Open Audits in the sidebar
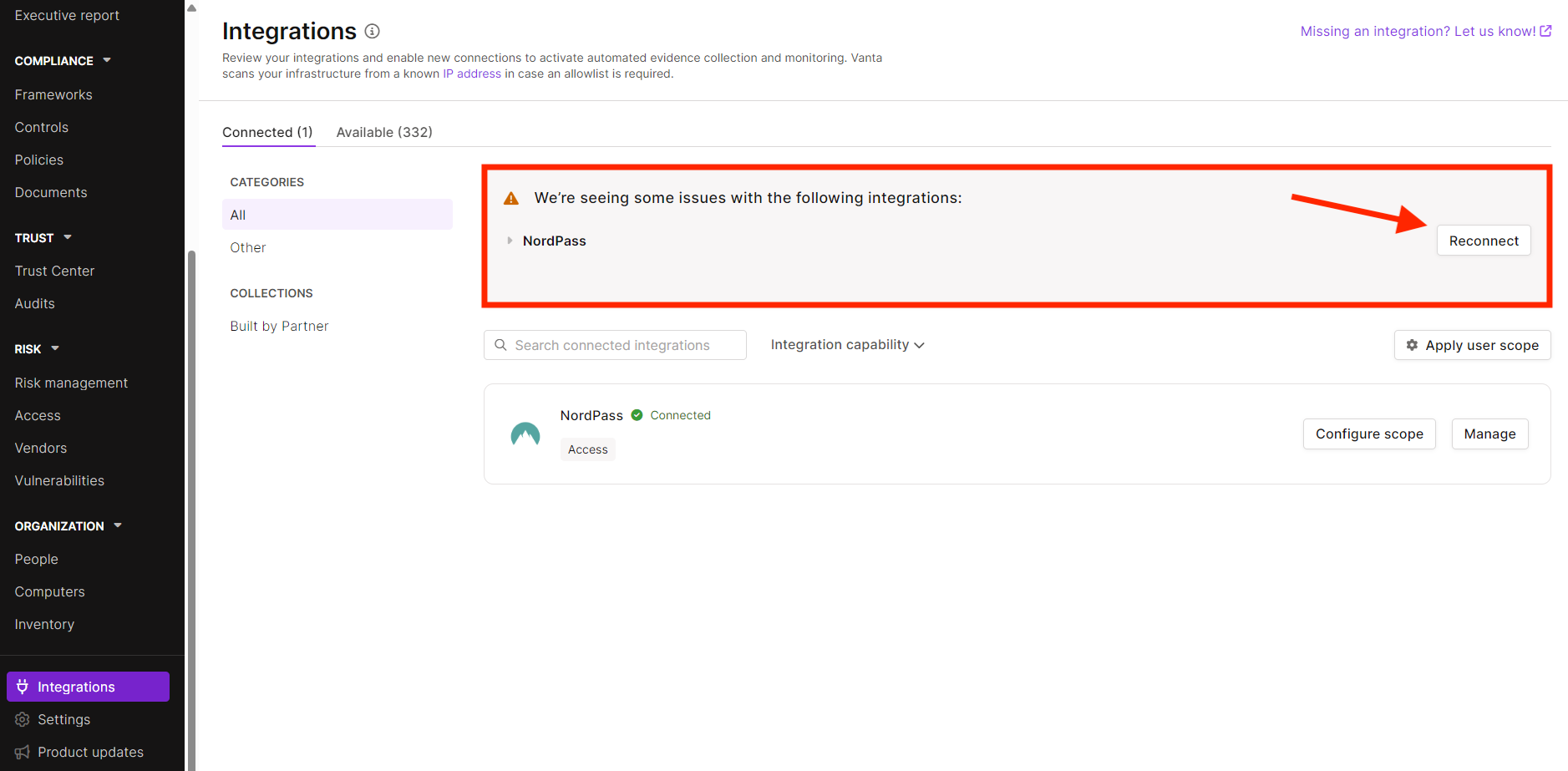The width and height of the screenshot is (1568, 771). click(x=35, y=303)
